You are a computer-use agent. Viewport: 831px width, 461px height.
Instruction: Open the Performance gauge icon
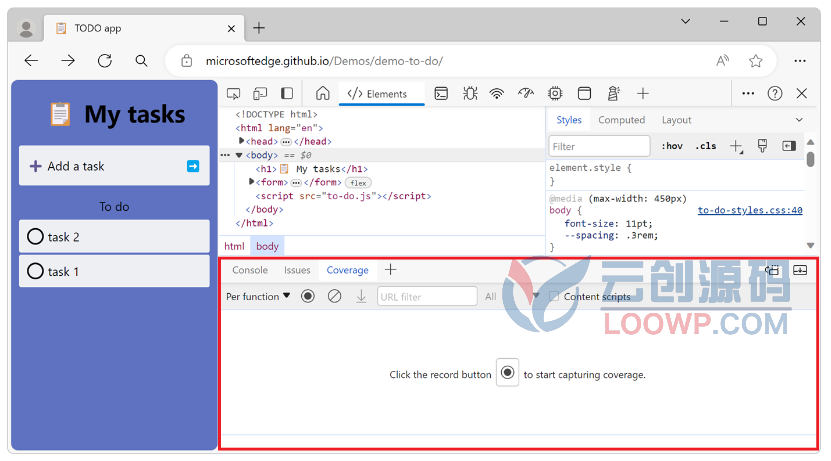tap(526, 94)
